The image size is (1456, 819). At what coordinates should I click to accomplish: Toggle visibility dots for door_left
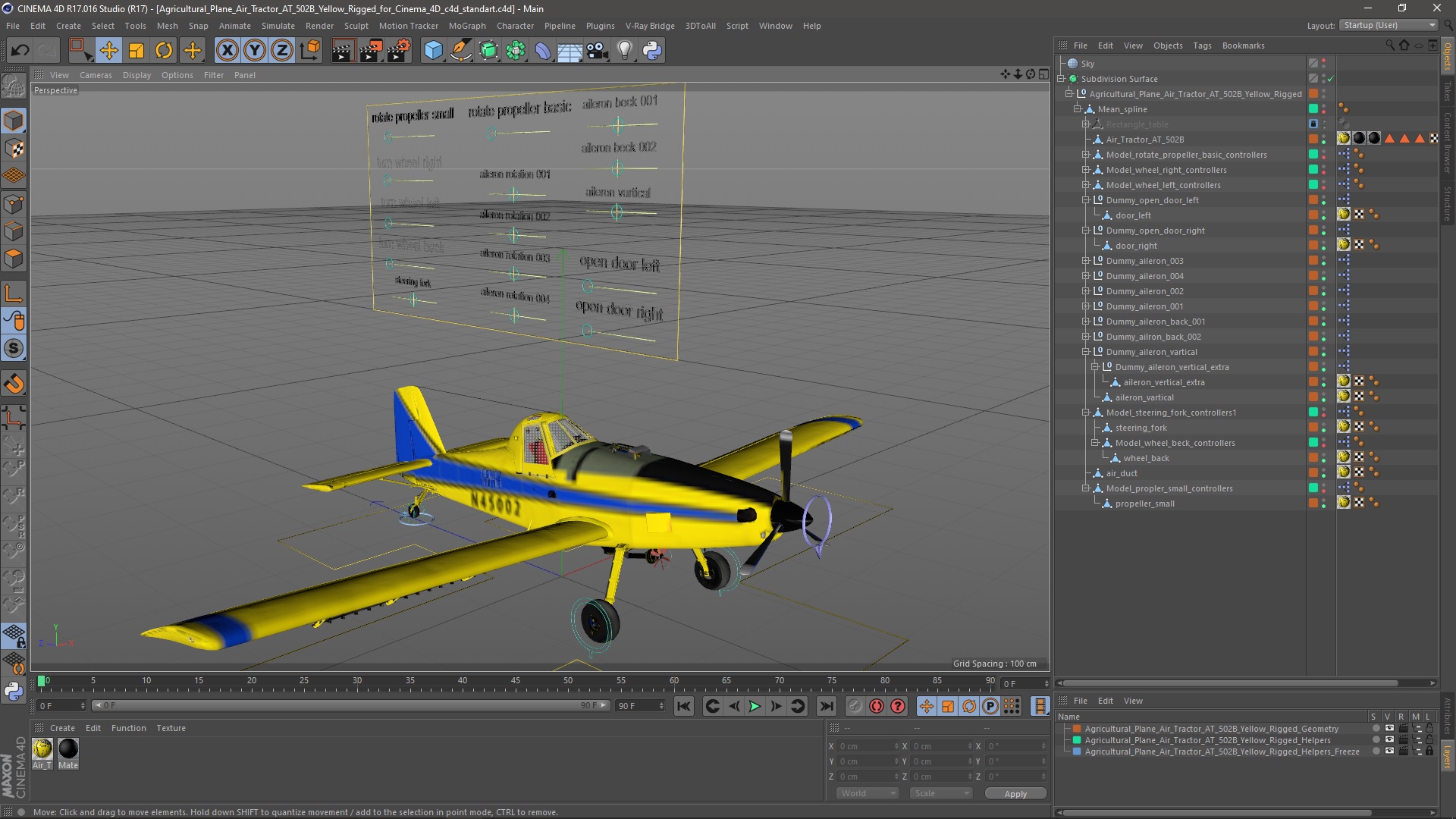point(1324,215)
